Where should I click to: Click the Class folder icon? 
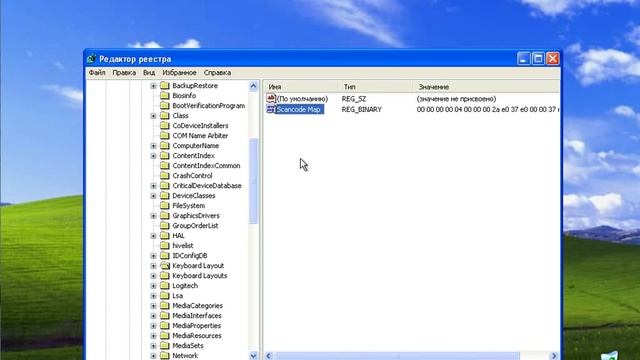click(x=165, y=116)
